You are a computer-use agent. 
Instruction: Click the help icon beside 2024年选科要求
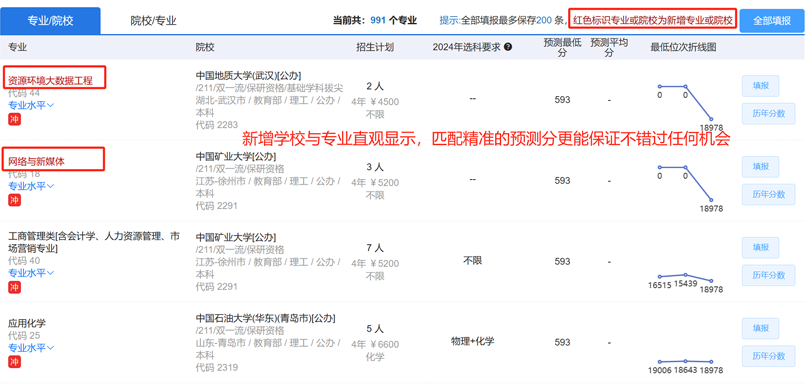[x=508, y=47]
